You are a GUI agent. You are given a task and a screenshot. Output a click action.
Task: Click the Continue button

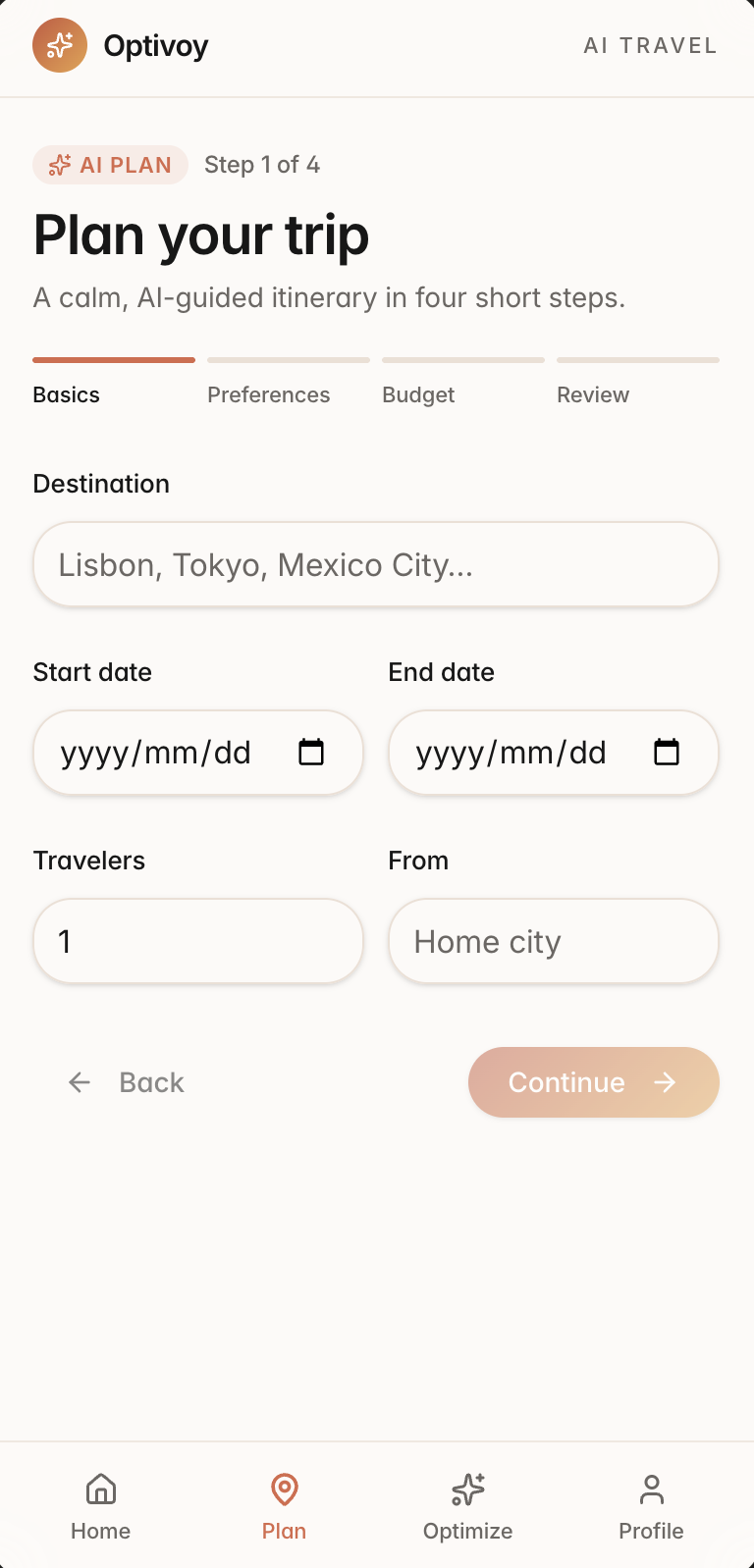click(594, 1082)
